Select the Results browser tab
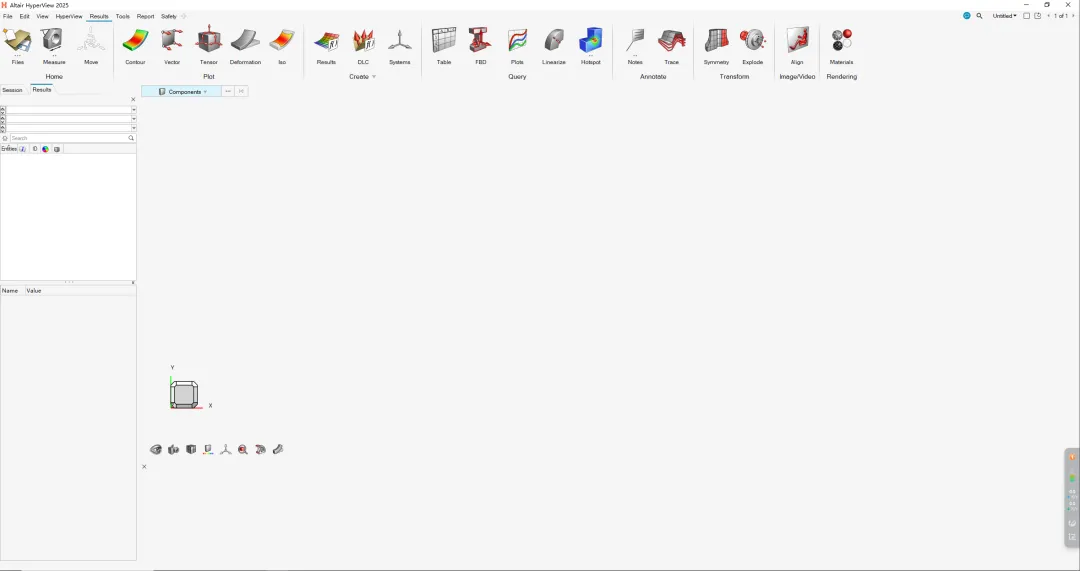 point(42,90)
